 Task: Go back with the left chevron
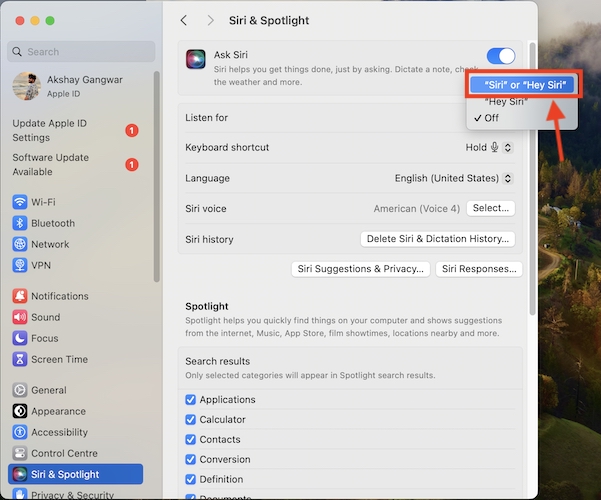pos(184,20)
